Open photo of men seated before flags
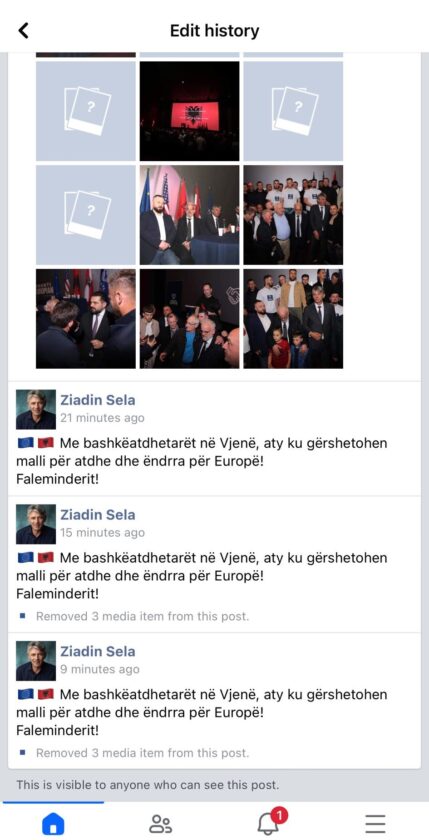This screenshot has height=840, width=429. click(190, 215)
